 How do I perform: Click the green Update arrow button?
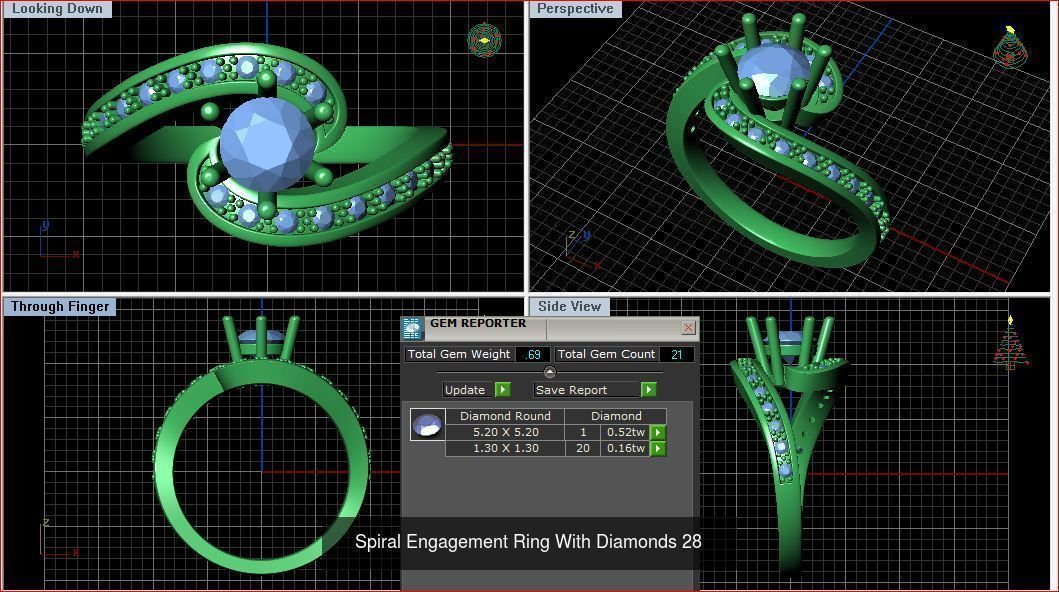[503, 389]
